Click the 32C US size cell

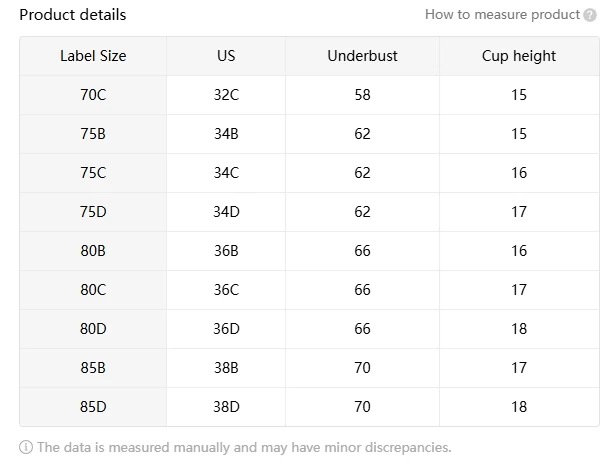(x=226, y=95)
